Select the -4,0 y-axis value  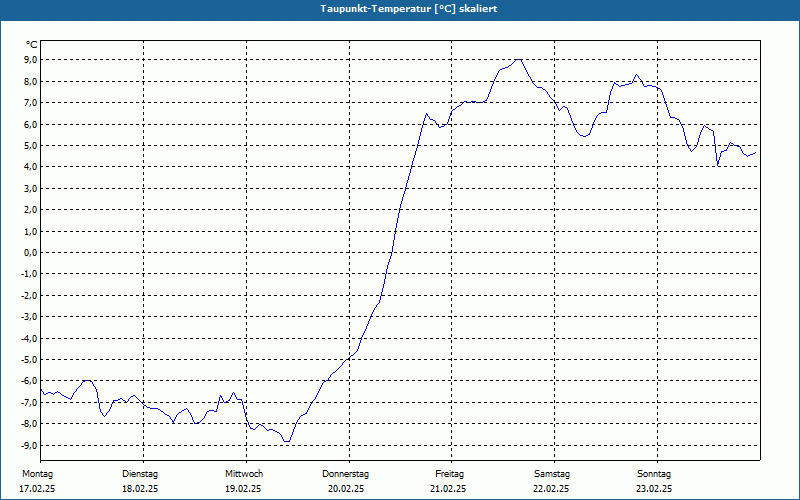(x=29, y=338)
